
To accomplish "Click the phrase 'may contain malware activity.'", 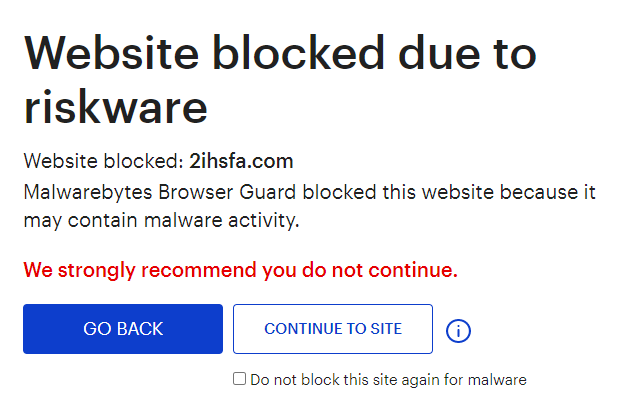I will 161,219.
